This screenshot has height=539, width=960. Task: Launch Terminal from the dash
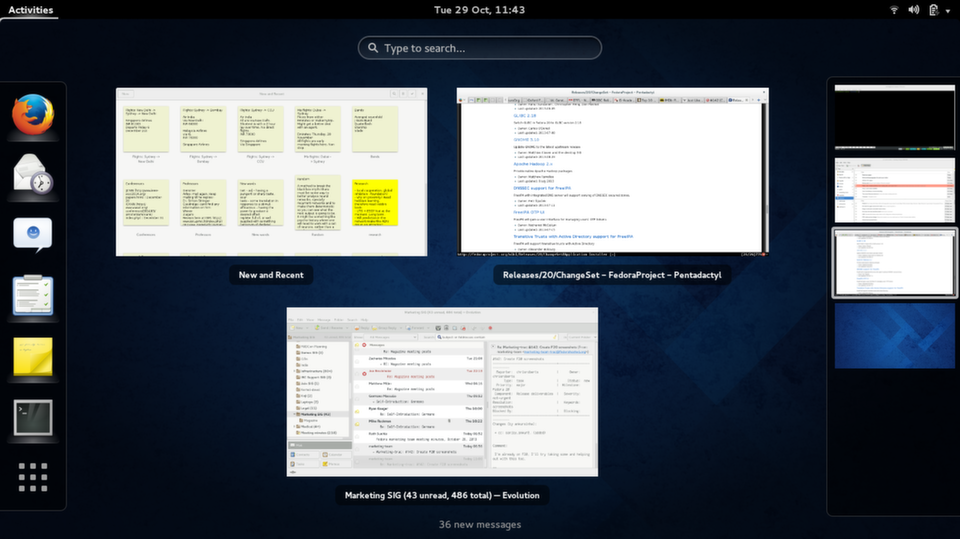(x=33, y=417)
